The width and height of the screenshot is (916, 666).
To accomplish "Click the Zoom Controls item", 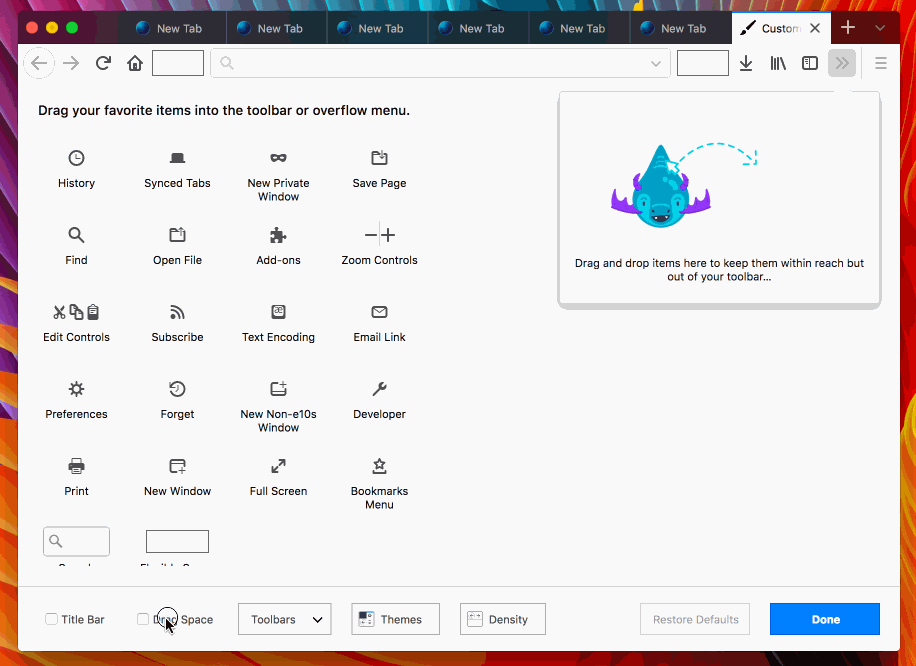I will (380, 246).
